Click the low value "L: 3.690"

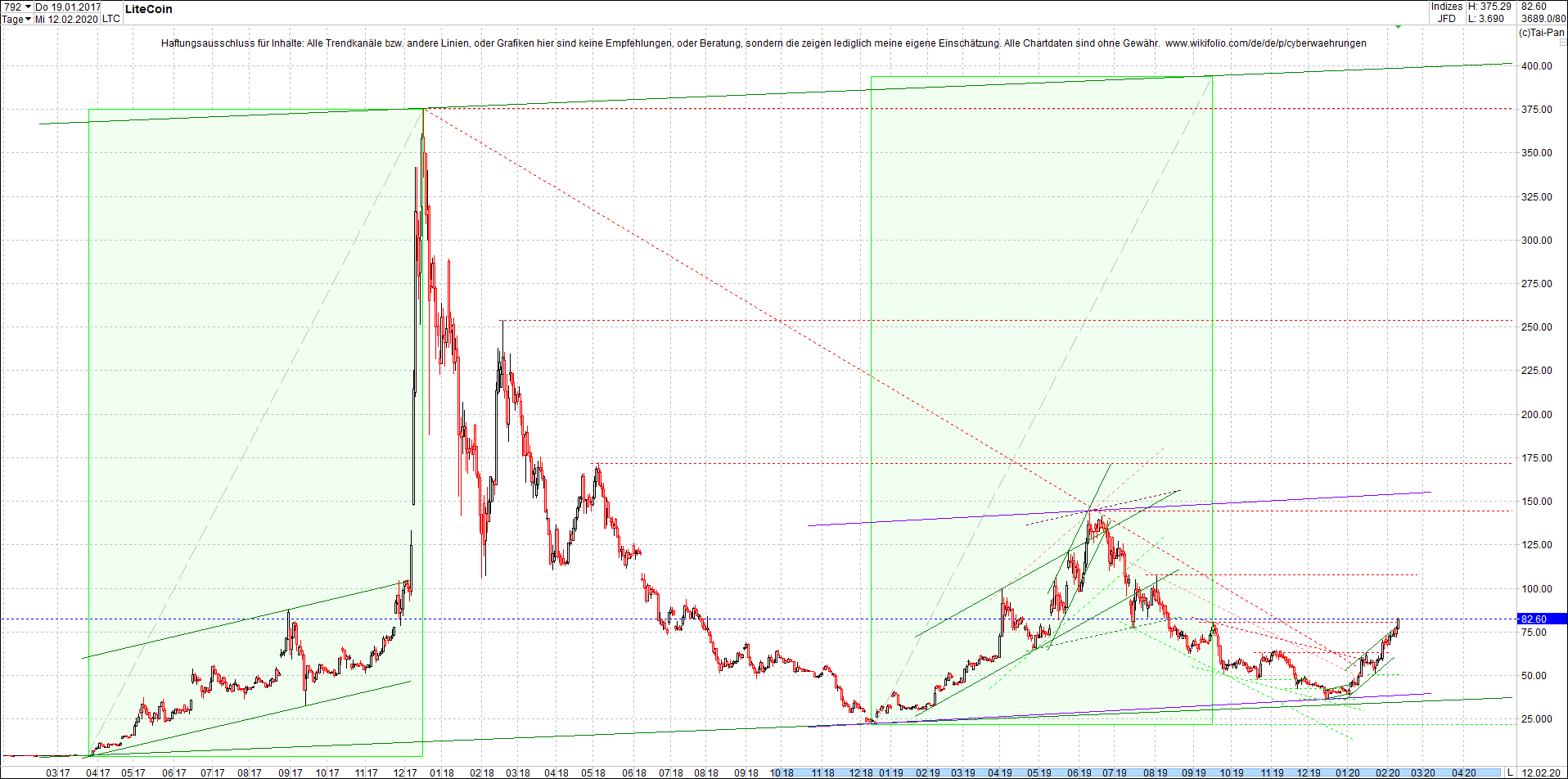(1486, 17)
